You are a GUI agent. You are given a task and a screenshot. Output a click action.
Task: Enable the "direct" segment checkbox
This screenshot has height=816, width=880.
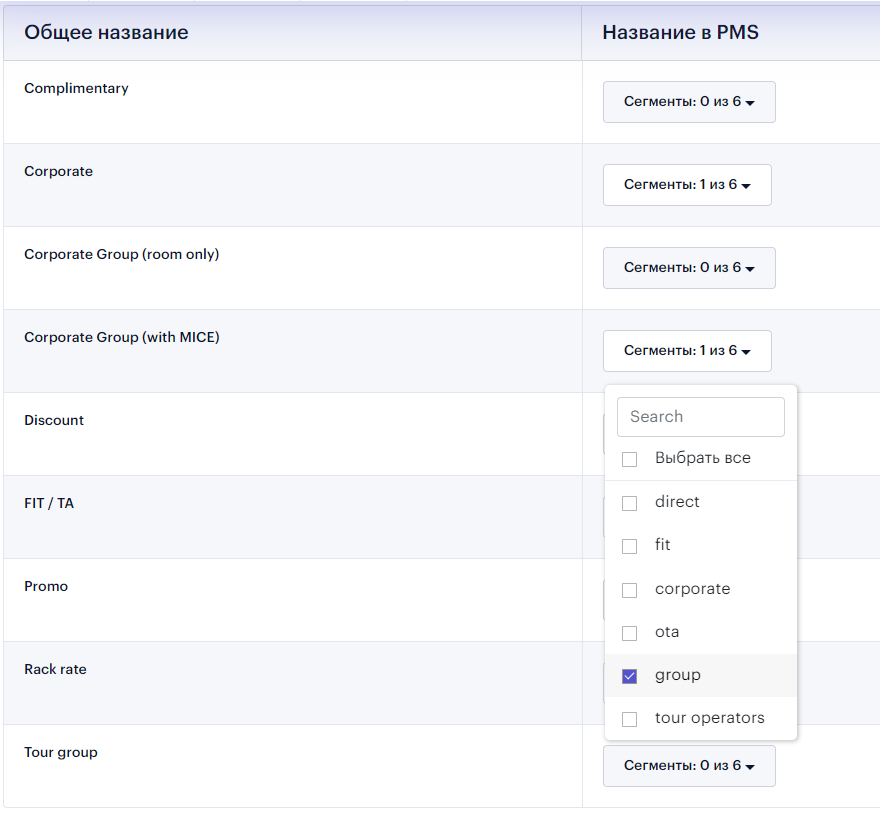[x=629, y=503]
